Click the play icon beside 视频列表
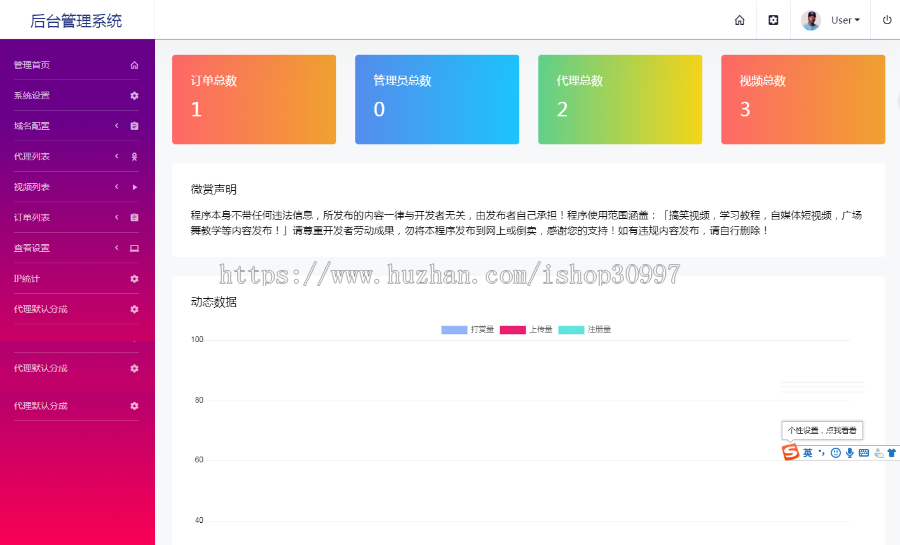This screenshot has width=900, height=545. point(134,187)
